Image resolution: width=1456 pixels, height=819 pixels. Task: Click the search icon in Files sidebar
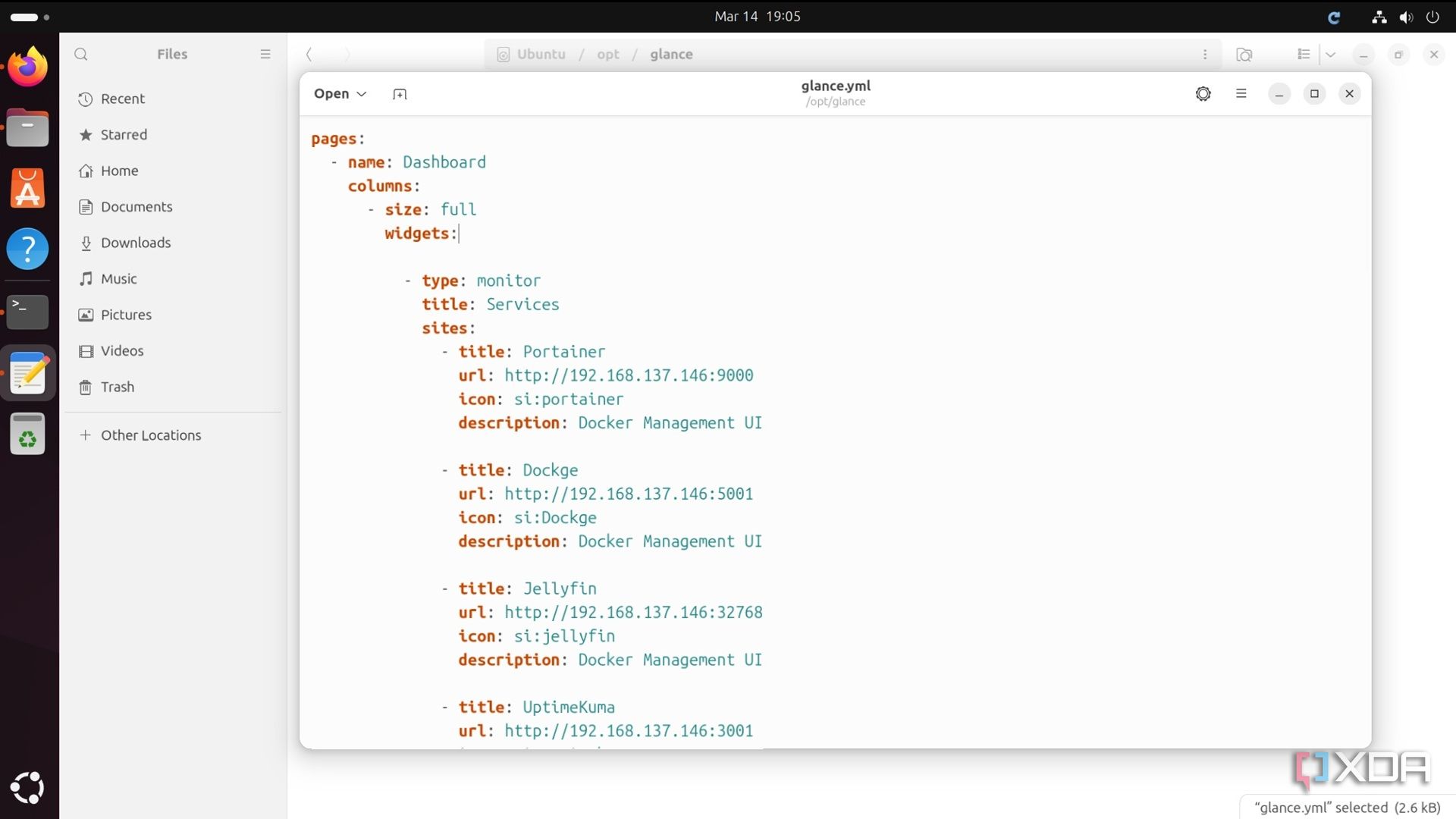[x=81, y=54]
